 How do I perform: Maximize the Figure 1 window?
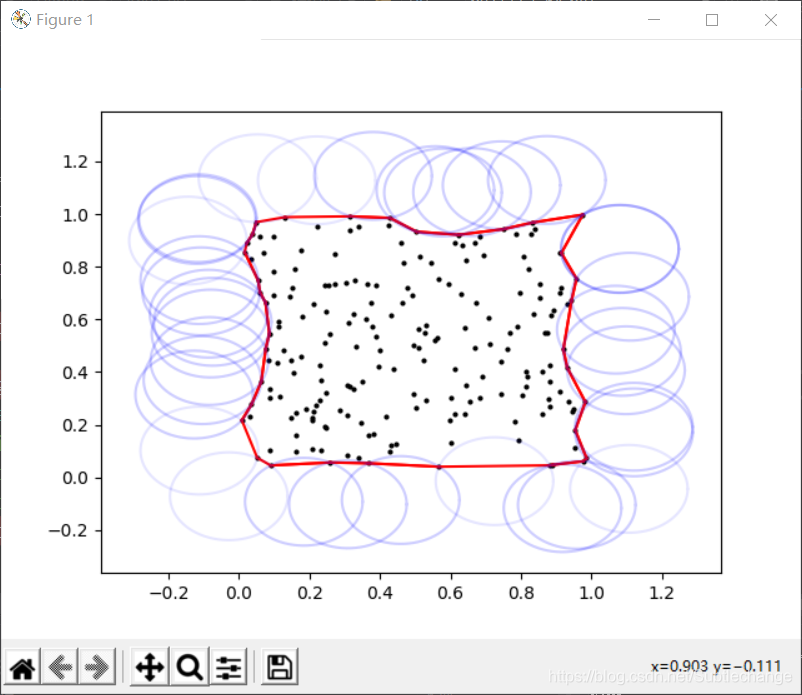(x=711, y=19)
